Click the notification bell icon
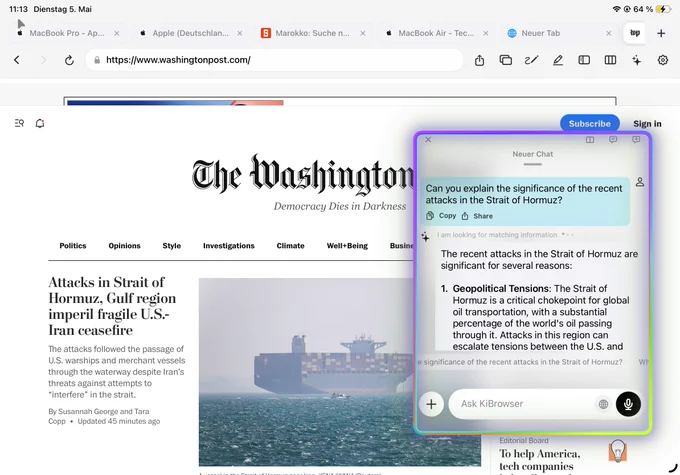Viewport: 680px width, 475px height. (40, 123)
